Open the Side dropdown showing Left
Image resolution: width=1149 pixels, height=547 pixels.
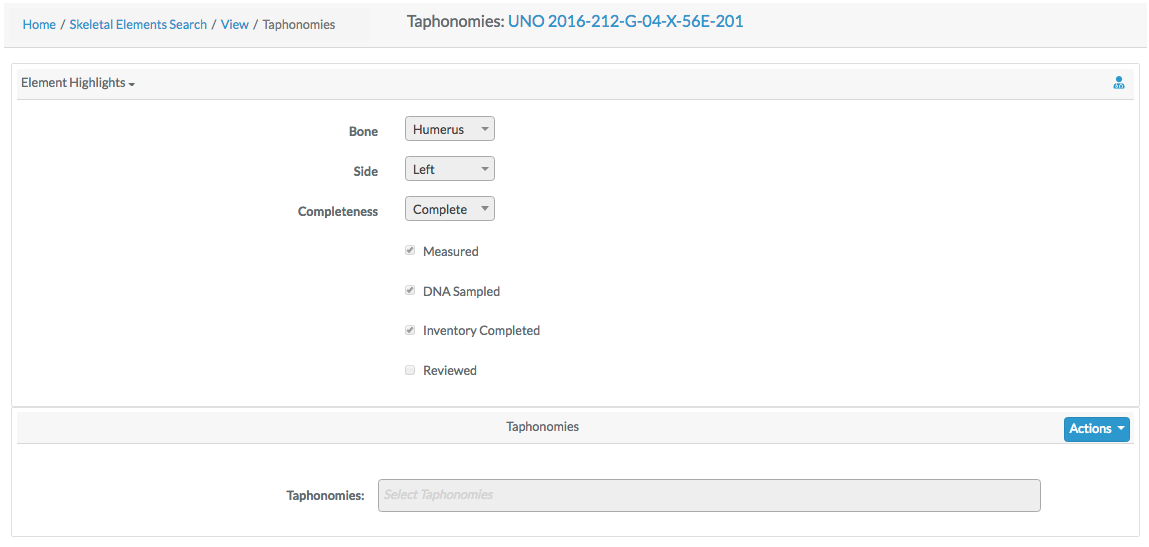pos(450,169)
